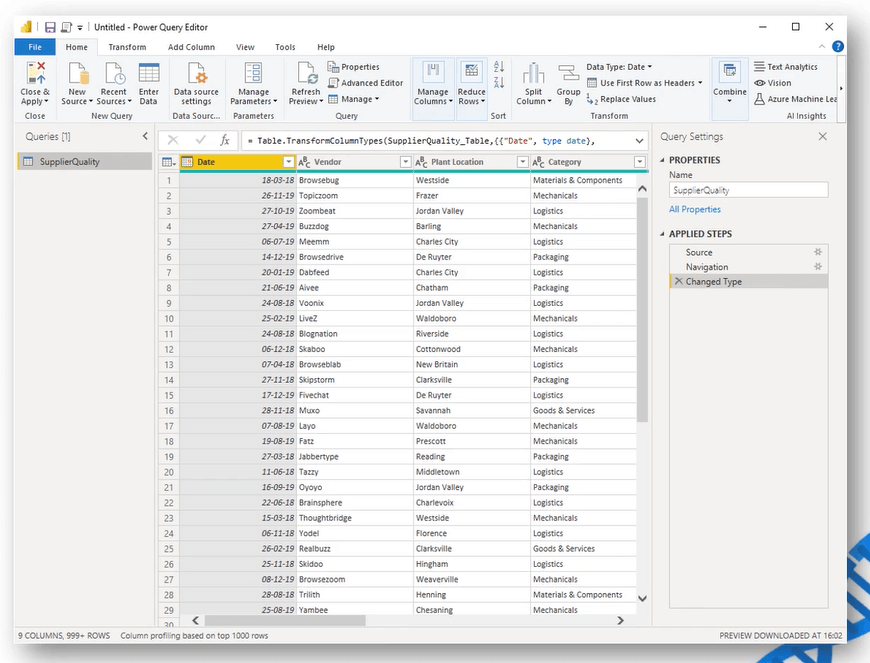Open the Help tab

click(x=326, y=47)
